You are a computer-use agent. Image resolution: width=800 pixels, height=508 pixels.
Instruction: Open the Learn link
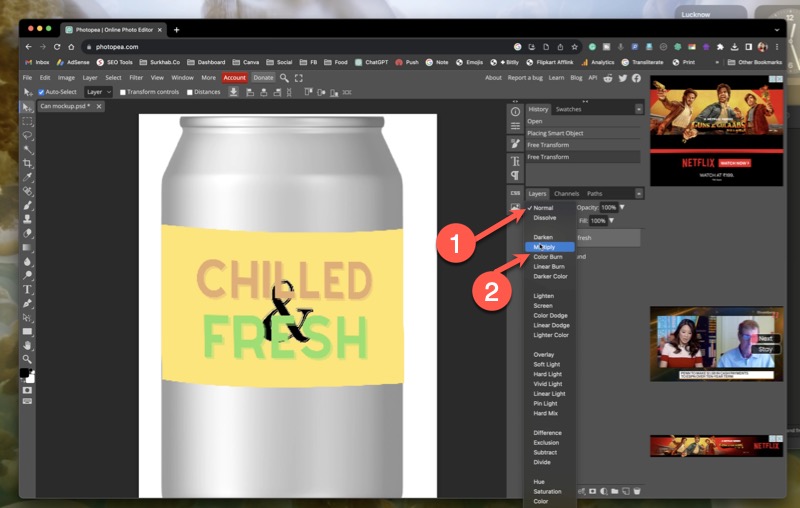click(556, 78)
